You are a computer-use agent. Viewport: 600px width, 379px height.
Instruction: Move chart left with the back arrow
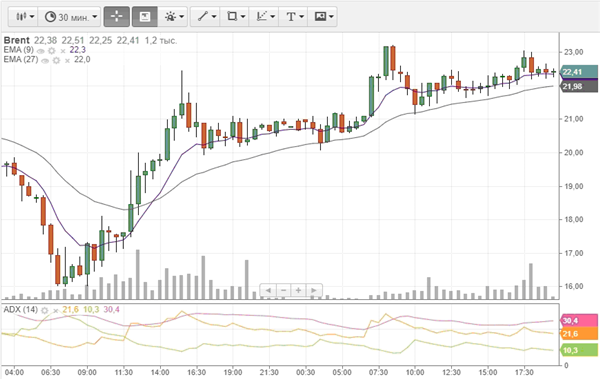click(x=268, y=290)
